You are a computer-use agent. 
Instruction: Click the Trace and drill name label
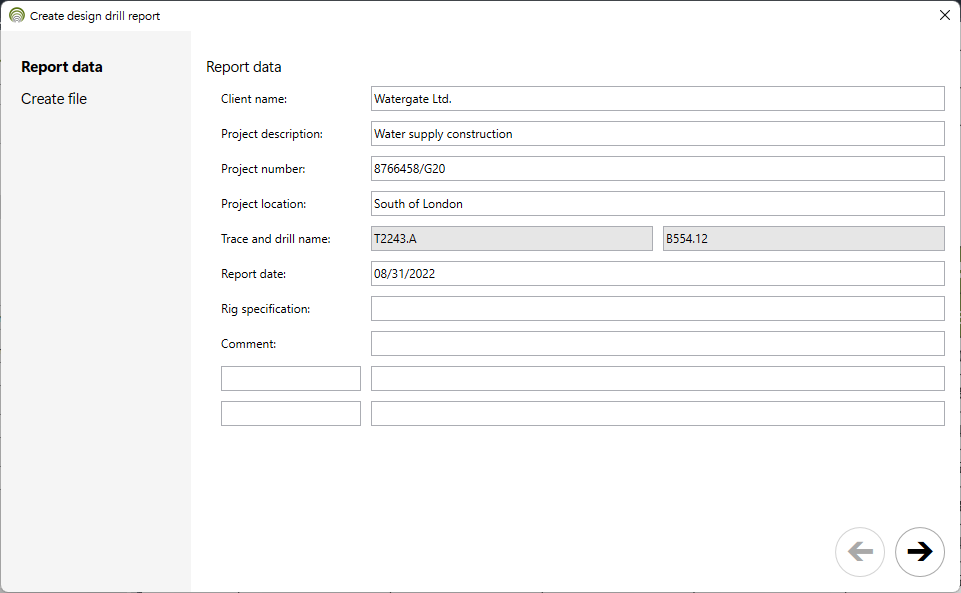point(276,238)
